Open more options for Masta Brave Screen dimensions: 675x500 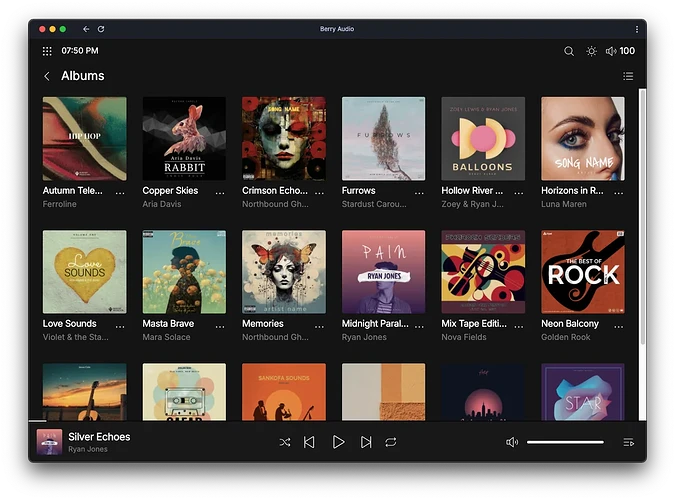pyautogui.click(x=220, y=326)
